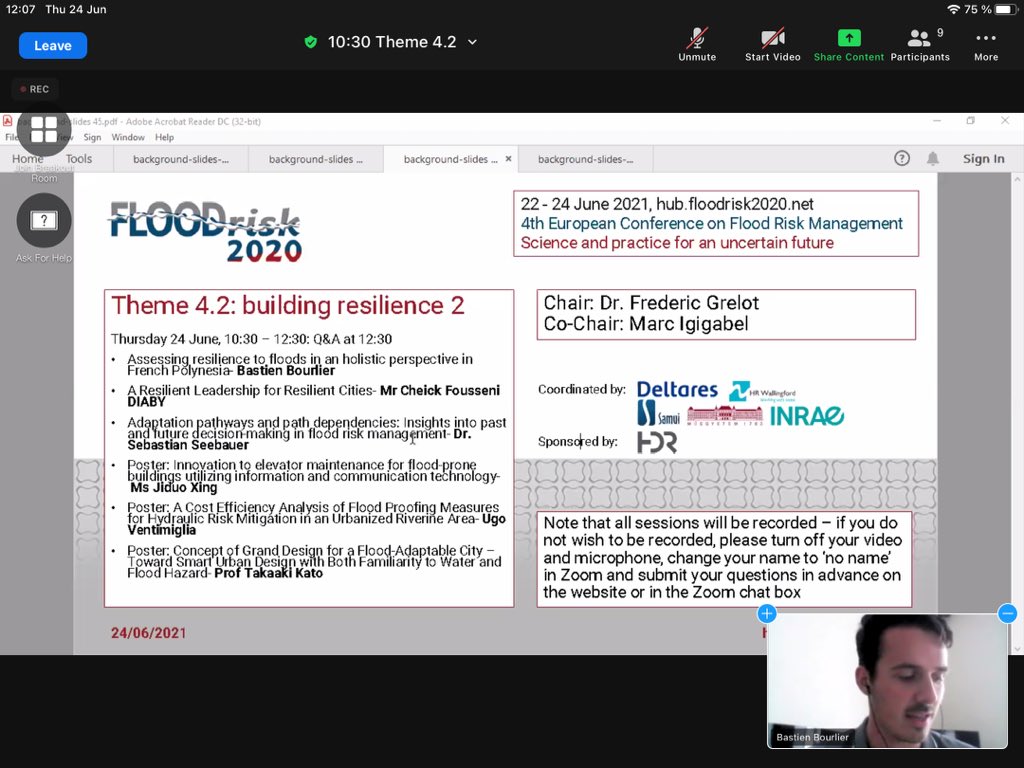Leave the Zoom meeting
Image resolution: width=1024 pixels, height=768 pixels.
click(52, 46)
